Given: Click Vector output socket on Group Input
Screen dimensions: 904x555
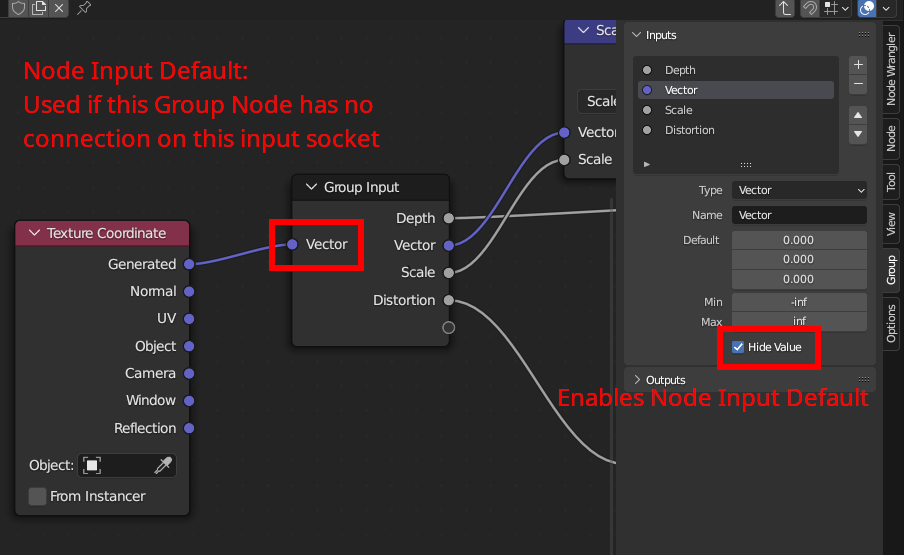Looking at the screenshot, I should 449,246.
